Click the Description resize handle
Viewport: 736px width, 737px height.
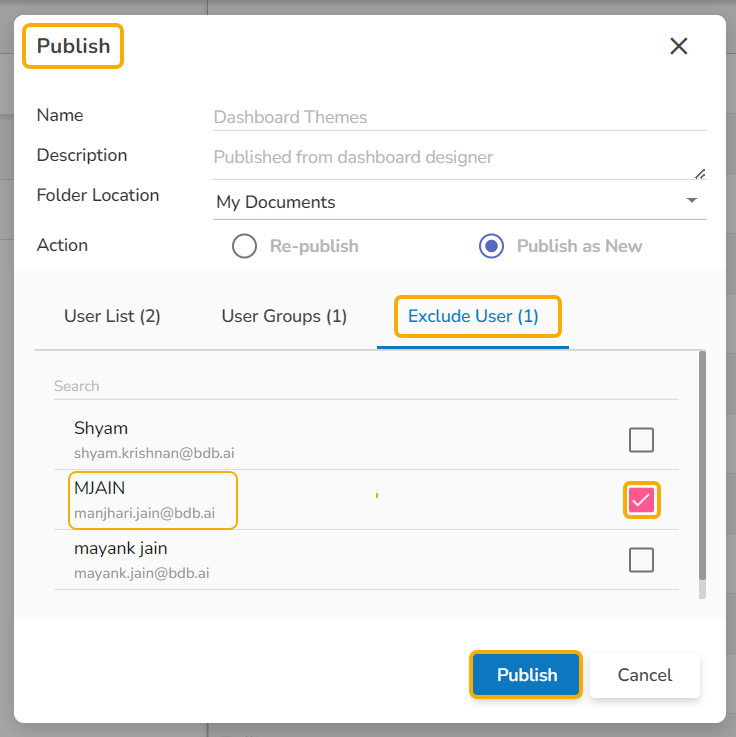(x=700, y=173)
